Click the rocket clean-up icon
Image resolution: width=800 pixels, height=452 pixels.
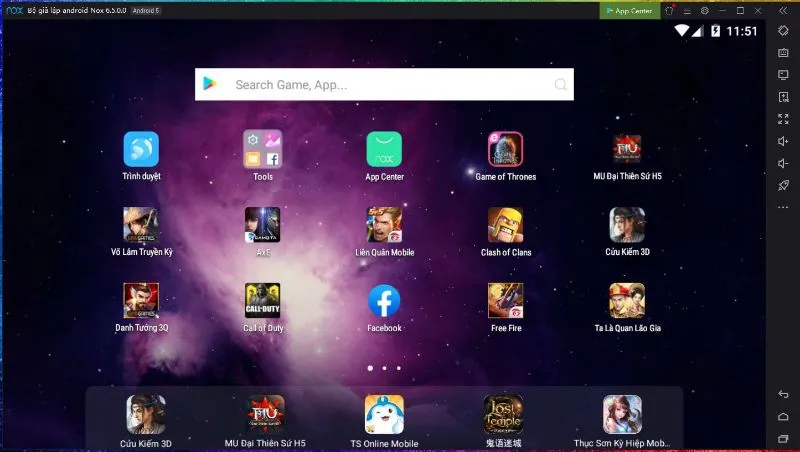(783, 185)
